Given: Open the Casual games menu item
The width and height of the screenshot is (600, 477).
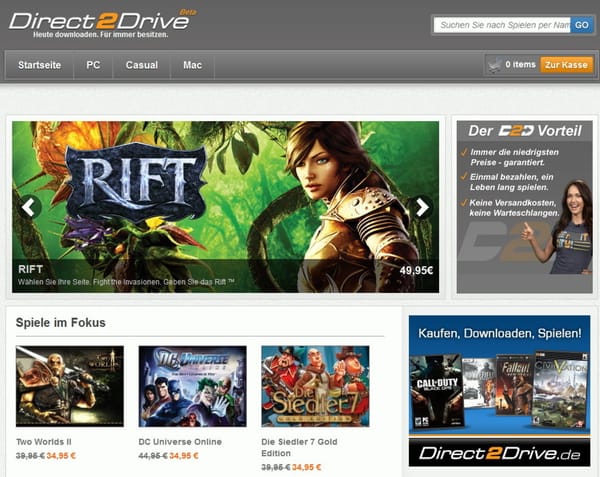Looking at the screenshot, I should tap(142, 65).
